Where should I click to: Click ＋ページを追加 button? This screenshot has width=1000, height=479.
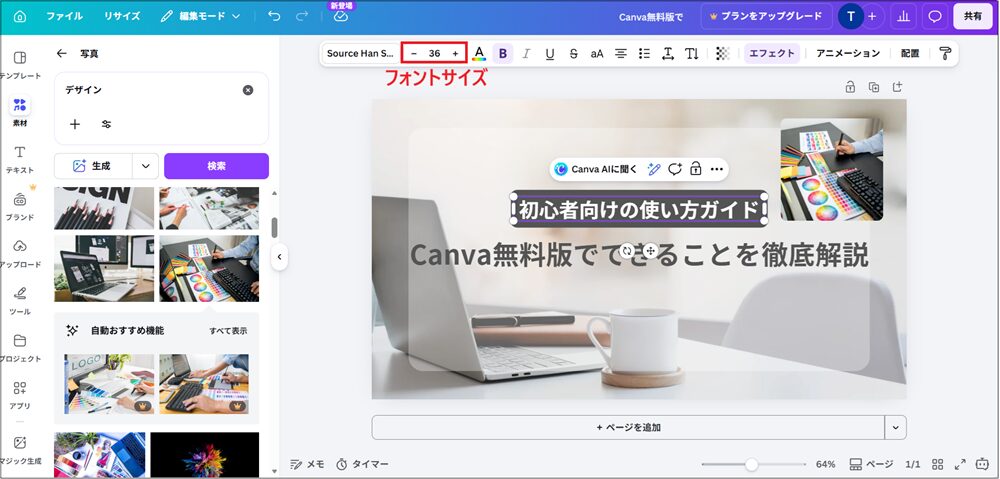pos(628,427)
